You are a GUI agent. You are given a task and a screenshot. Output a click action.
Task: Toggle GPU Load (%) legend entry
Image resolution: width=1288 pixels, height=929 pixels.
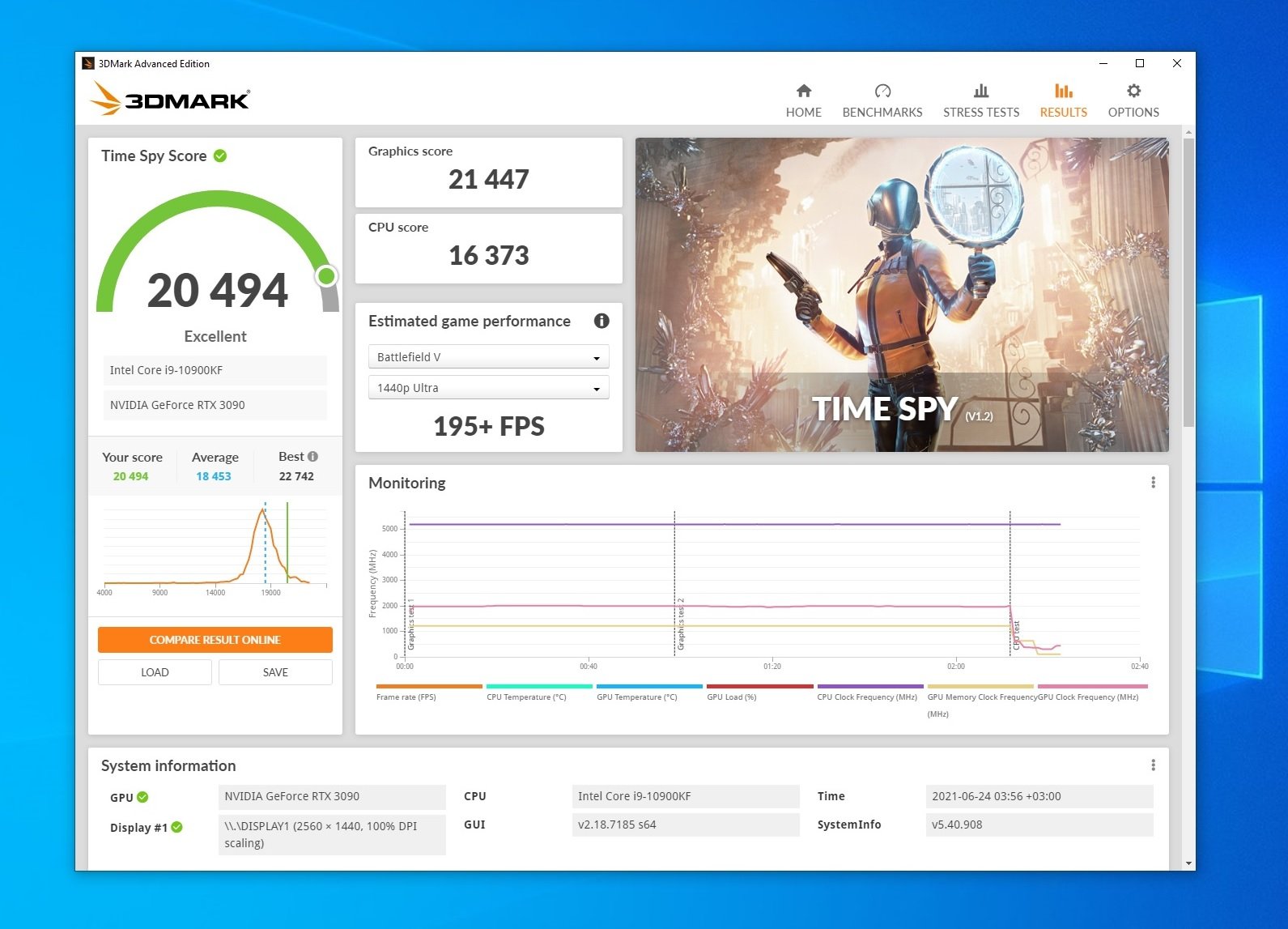(x=759, y=692)
